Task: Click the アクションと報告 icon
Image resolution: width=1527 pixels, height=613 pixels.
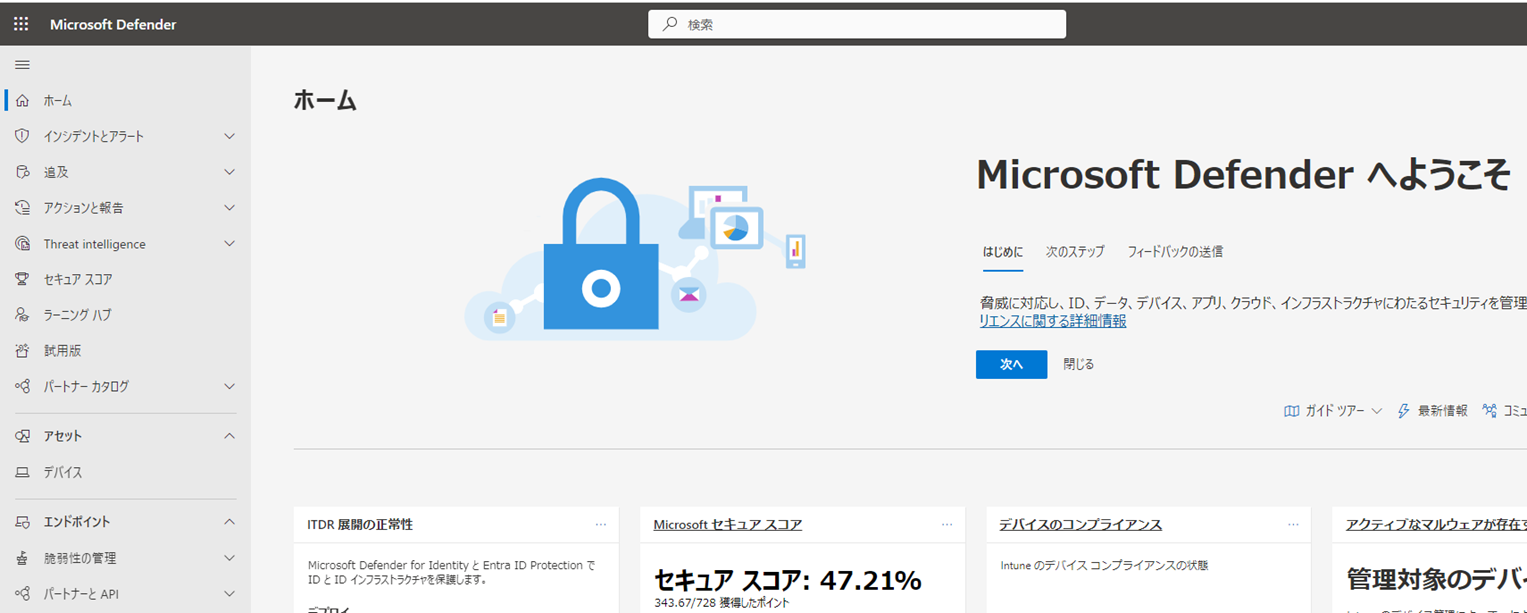Action: [x=23, y=208]
